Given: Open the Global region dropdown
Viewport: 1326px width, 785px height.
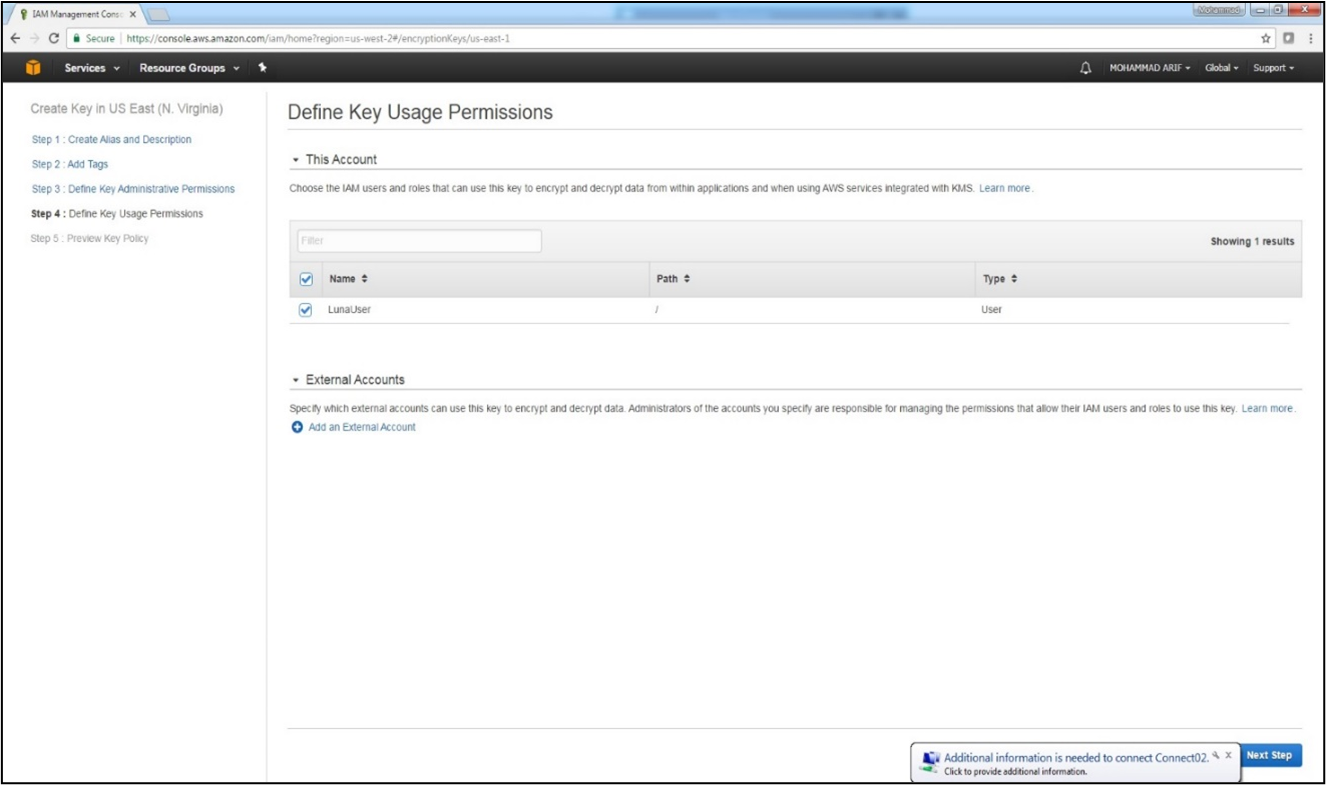Looking at the screenshot, I should tap(1221, 68).
